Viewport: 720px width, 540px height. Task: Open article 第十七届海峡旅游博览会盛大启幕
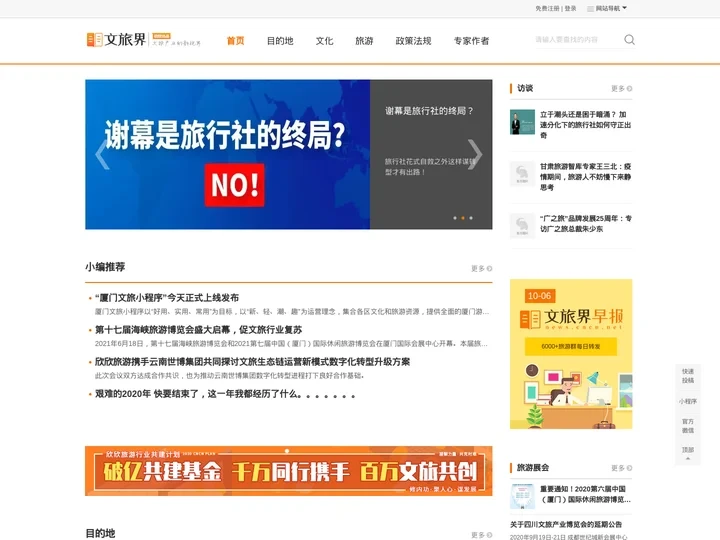[x=198, y=330]
